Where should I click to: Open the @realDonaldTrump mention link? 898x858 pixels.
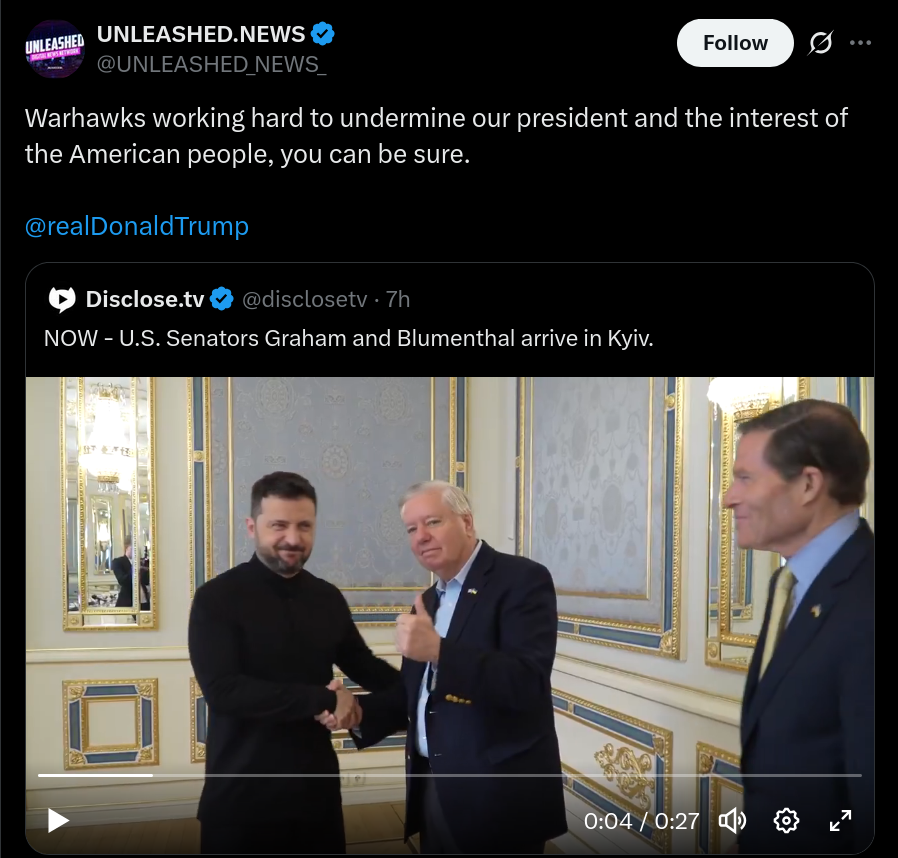[137, 226]
